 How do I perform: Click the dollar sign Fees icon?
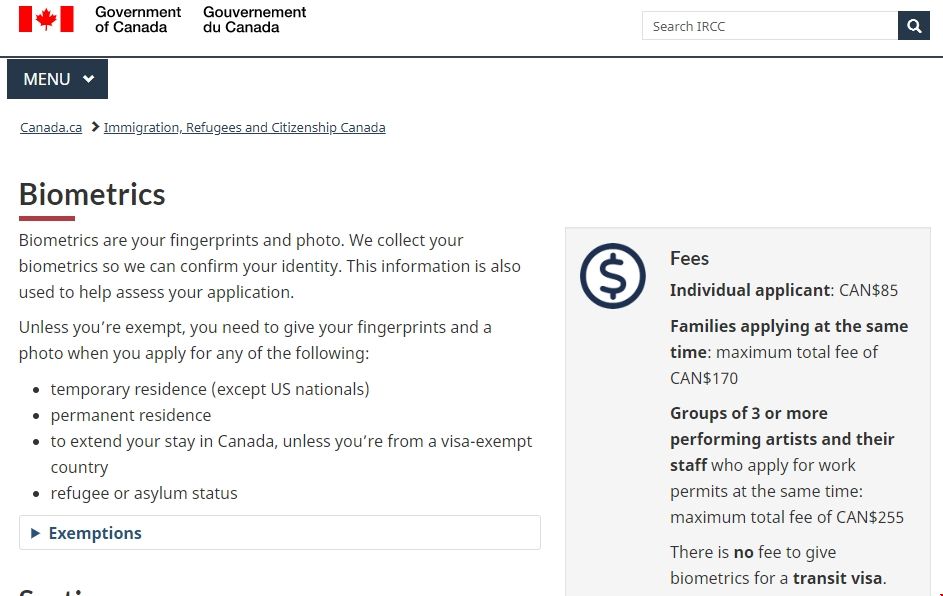click(613, 275)
